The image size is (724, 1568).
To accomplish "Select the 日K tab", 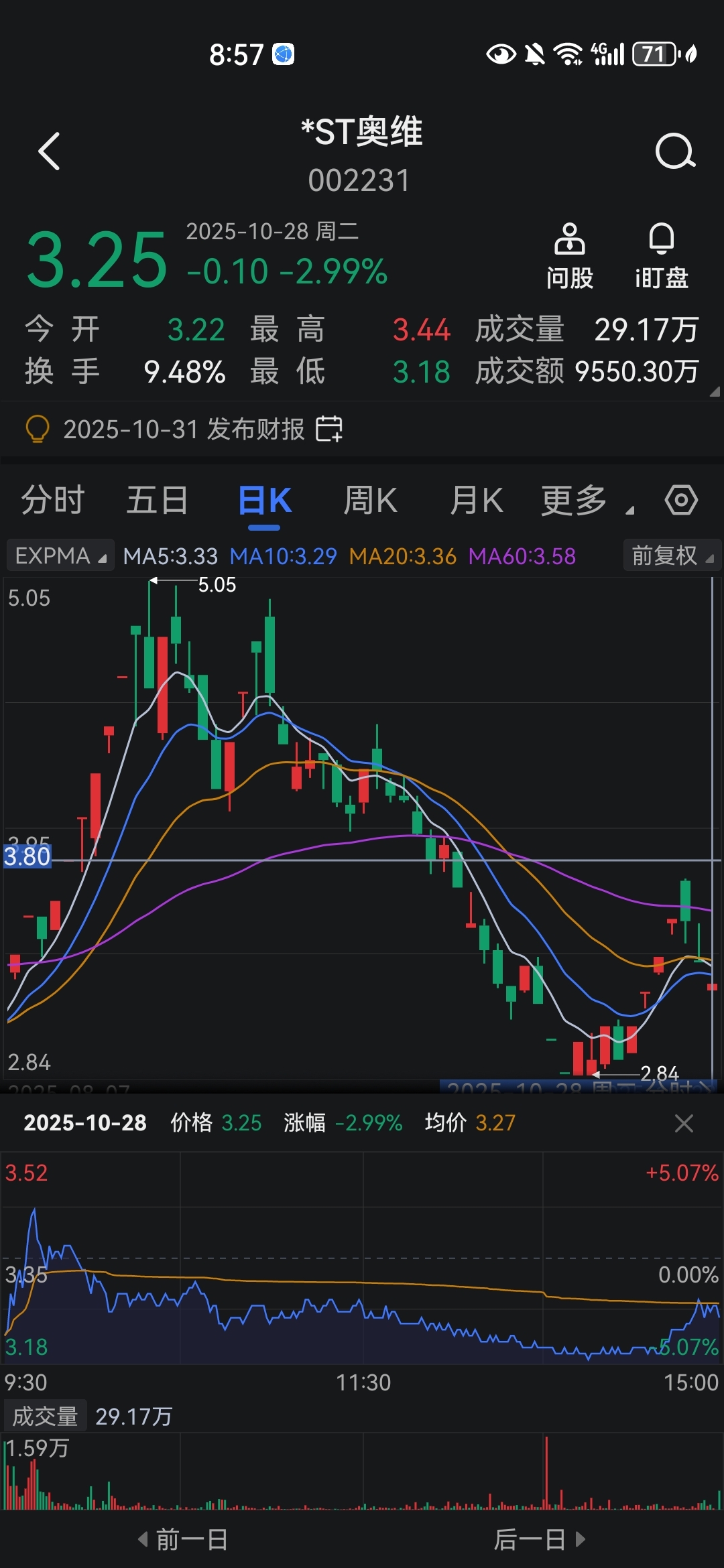I will (265, 501).
